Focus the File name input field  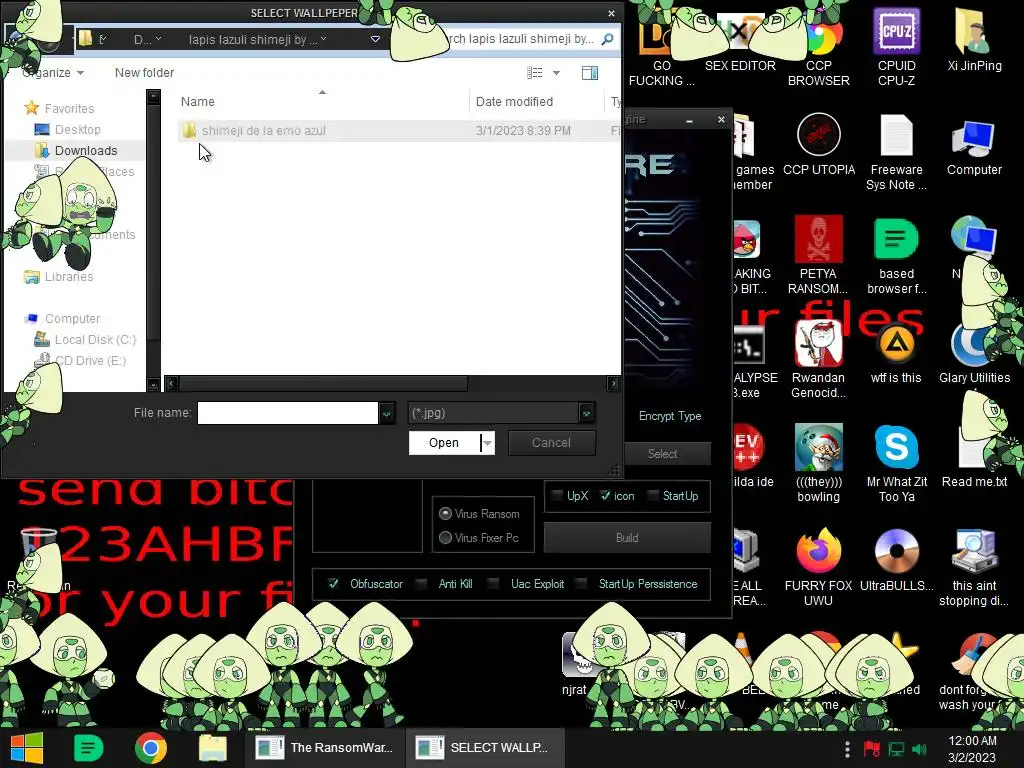[x=287, y=413]
